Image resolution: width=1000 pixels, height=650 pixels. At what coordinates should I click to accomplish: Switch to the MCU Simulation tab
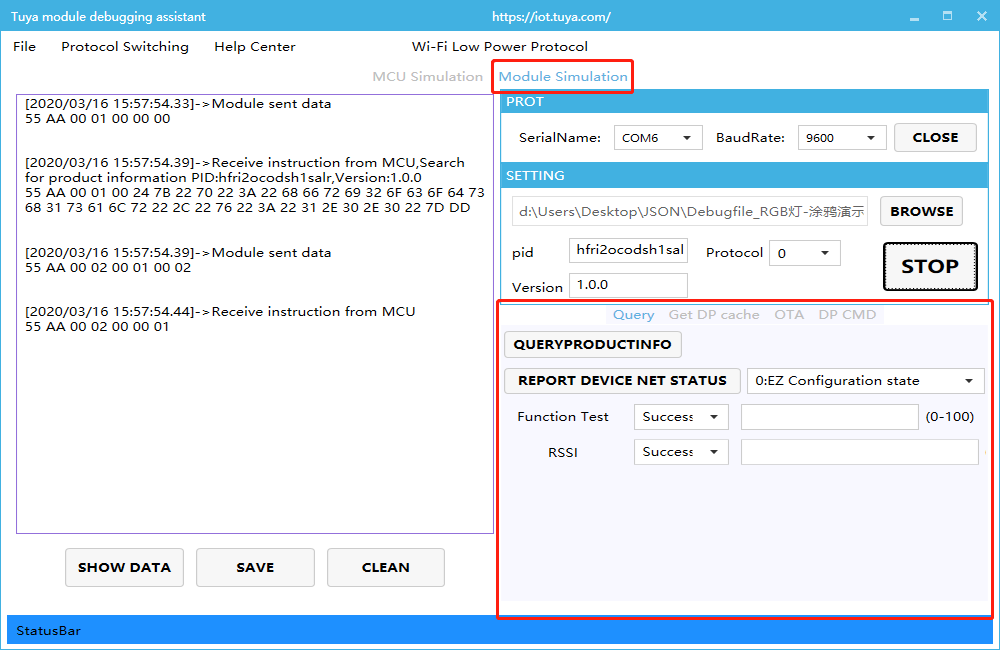427,77
